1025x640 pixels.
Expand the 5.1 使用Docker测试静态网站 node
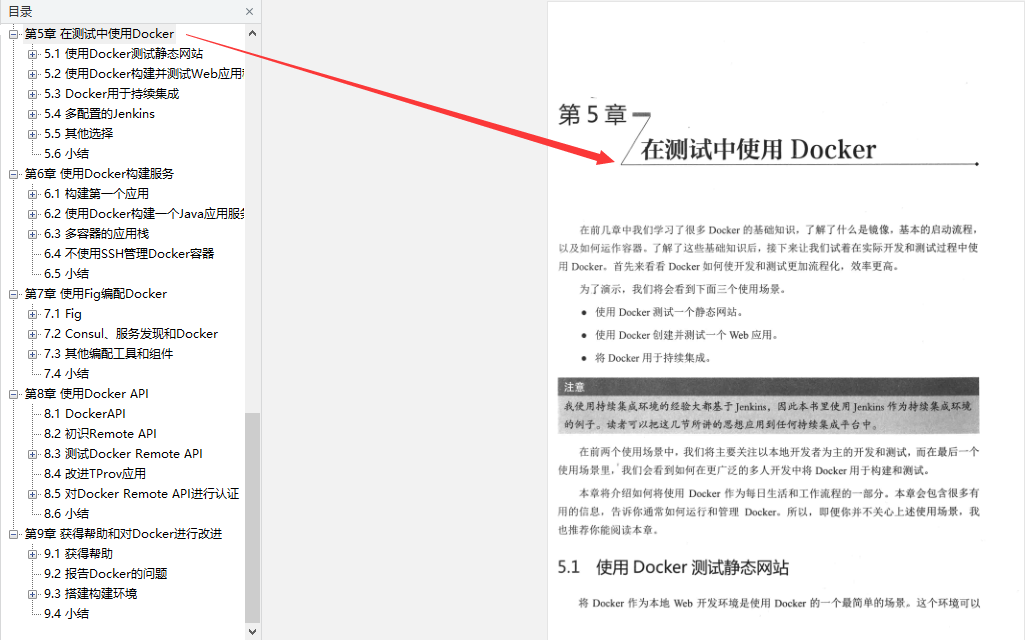click(x=32, y=54)
